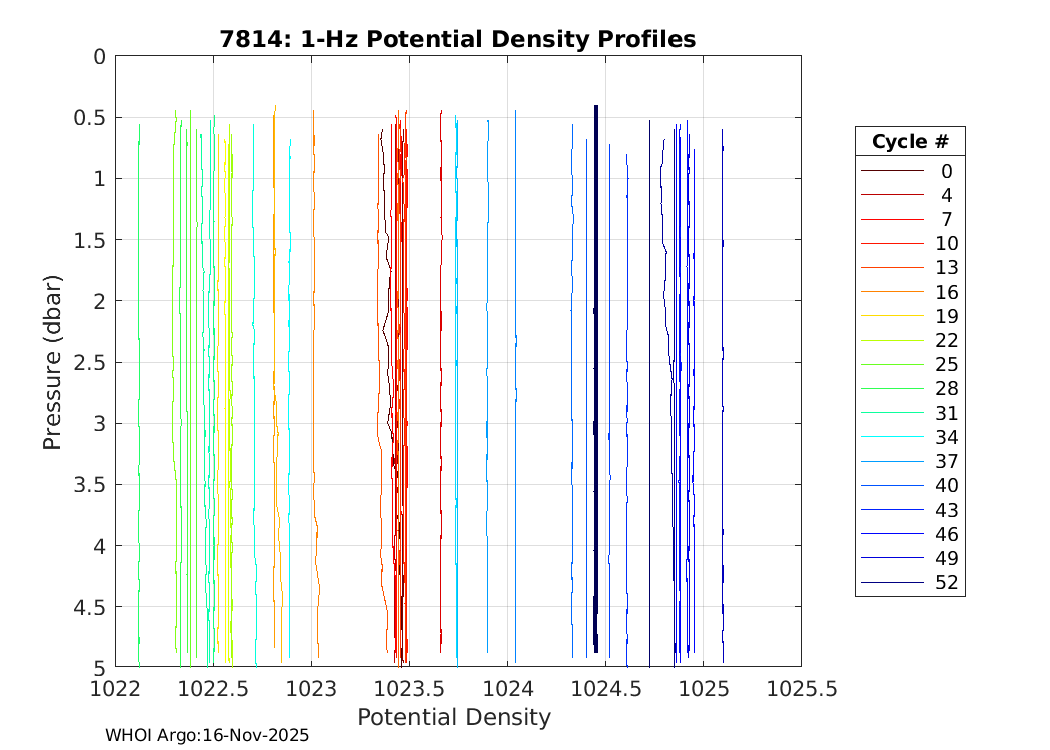Click the x-axis tick label 1025.5
The width and height of the screenshot is (1050, 750).
coord(800,688)
